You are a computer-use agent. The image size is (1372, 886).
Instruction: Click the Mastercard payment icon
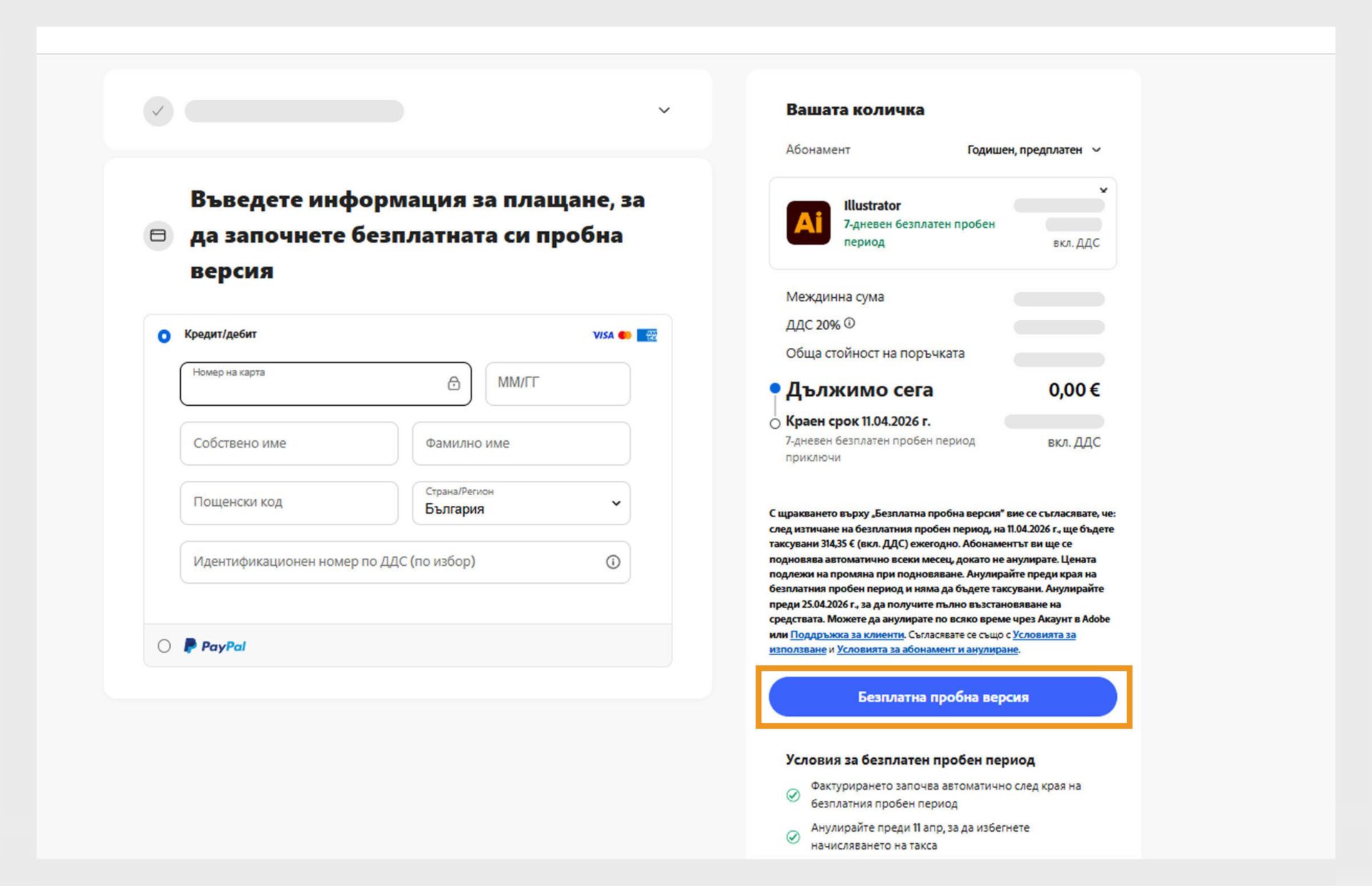tap(625, 334)
